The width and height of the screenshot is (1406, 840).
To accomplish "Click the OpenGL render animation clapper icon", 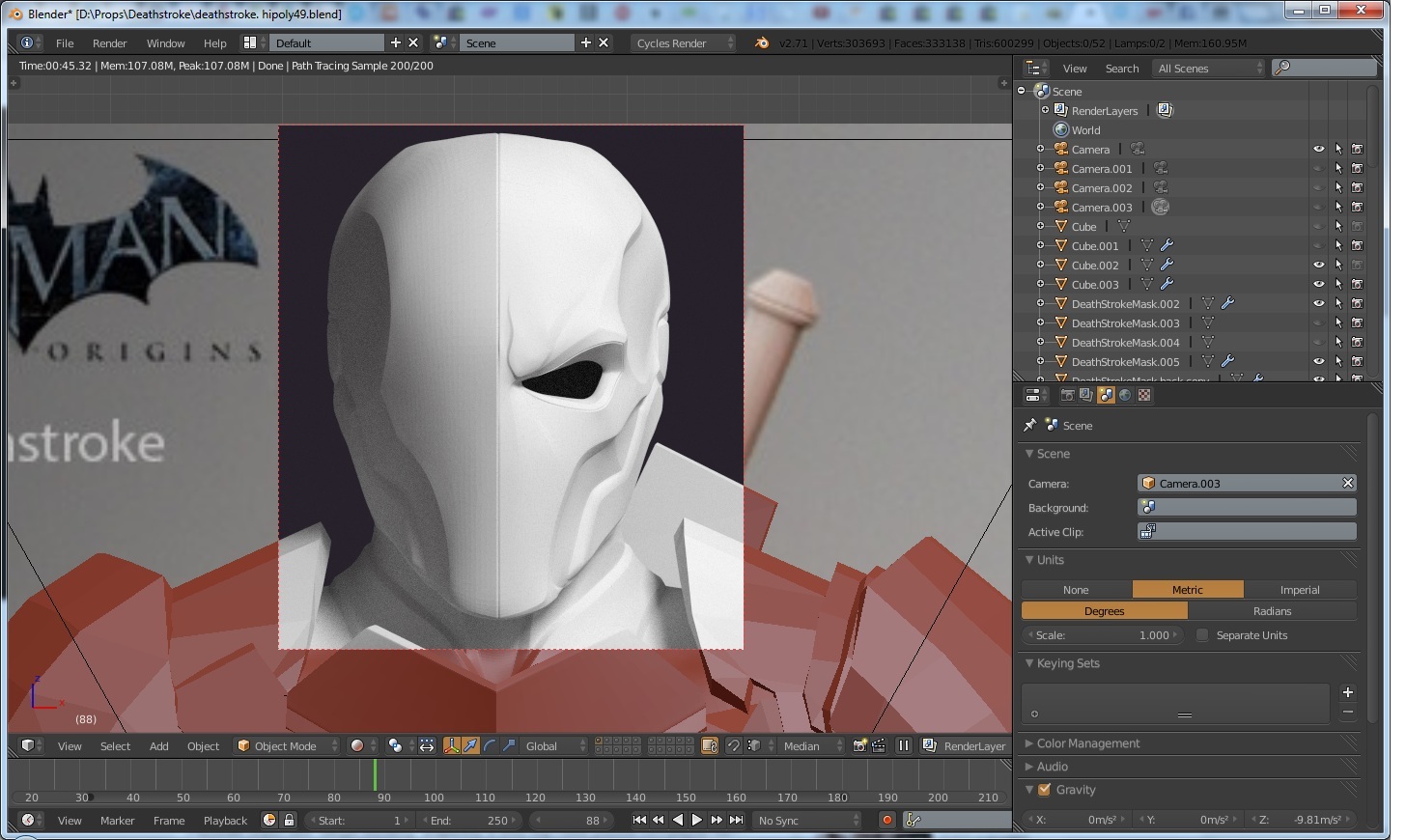I will point(879,745).
